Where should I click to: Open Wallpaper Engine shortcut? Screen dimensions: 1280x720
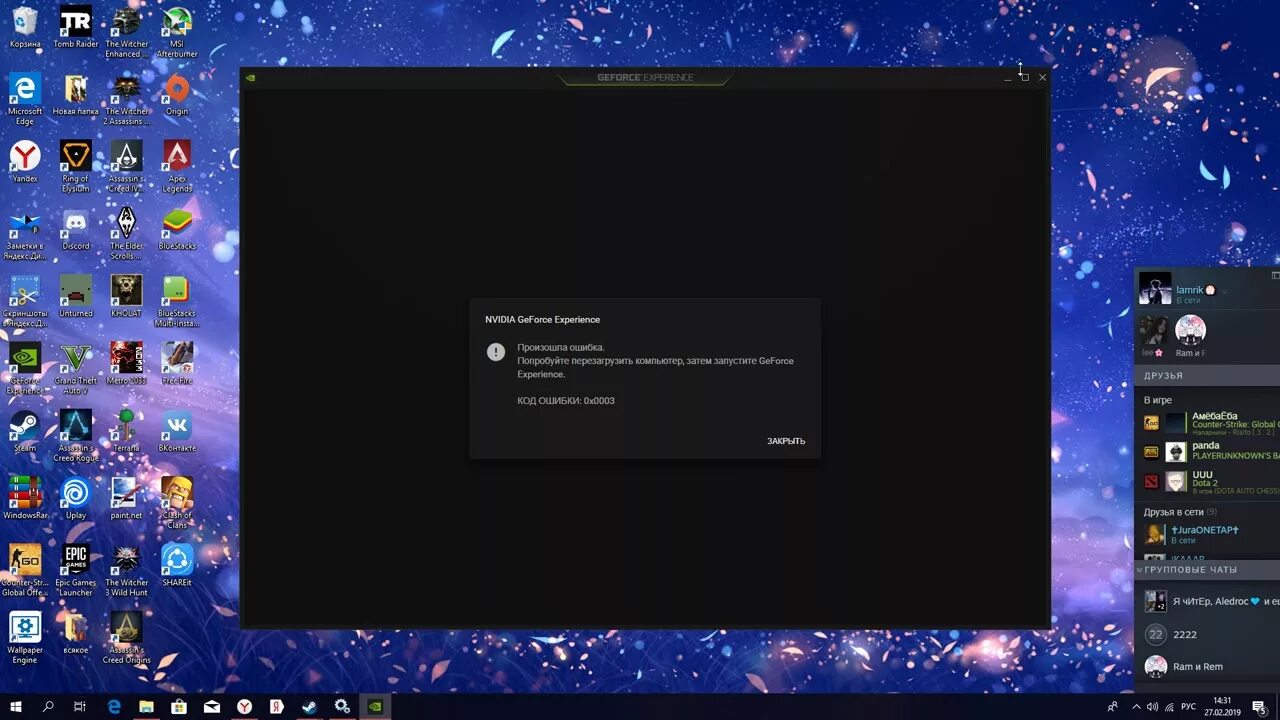click(x=25, y=637)
